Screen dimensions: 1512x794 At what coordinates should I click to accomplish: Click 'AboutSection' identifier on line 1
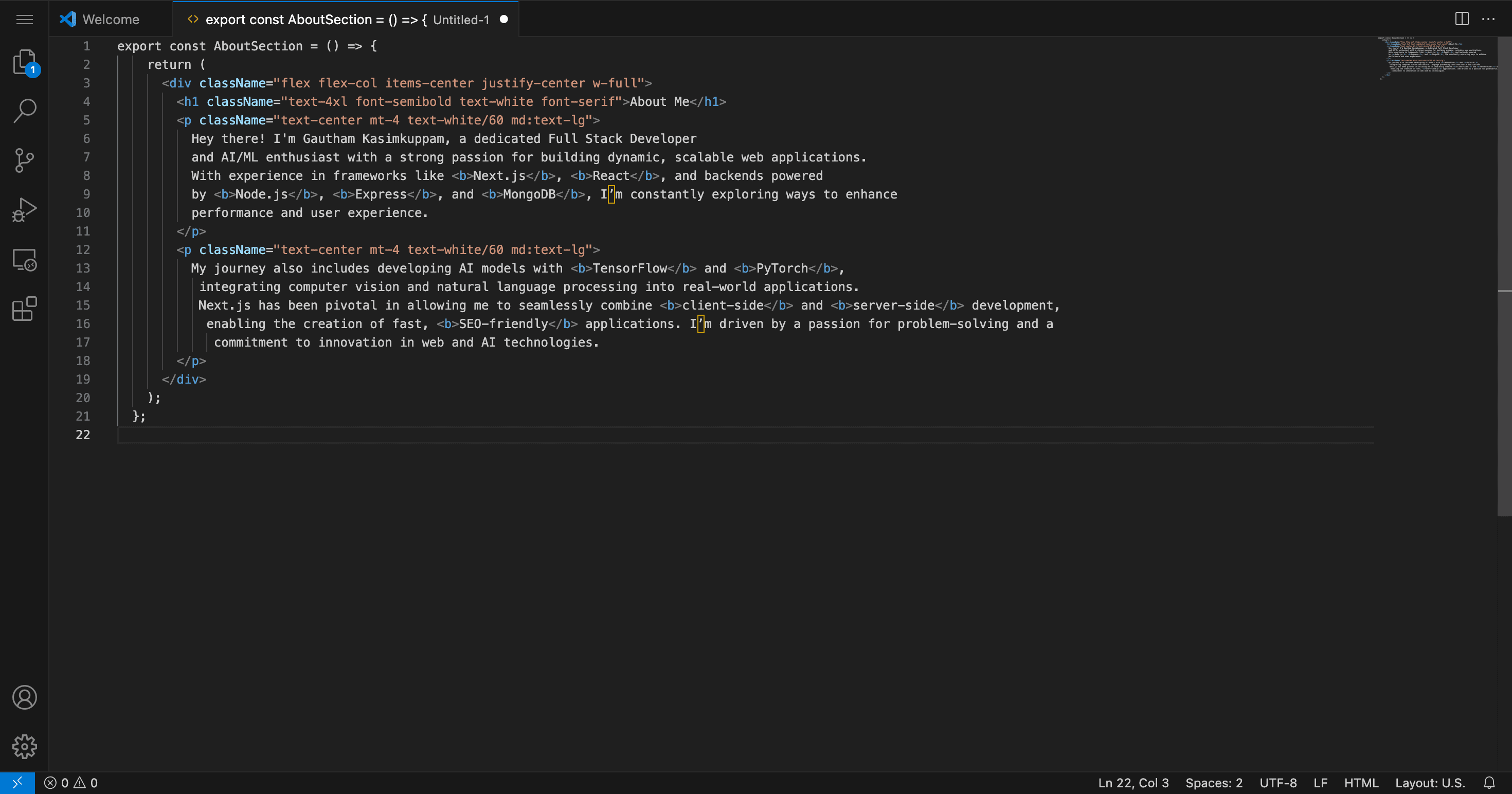(x=258, y=46)
